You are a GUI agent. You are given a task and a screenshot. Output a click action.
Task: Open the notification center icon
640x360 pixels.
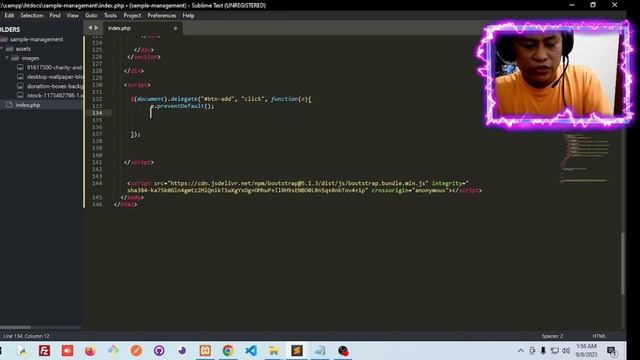click(x=611, y=351)
